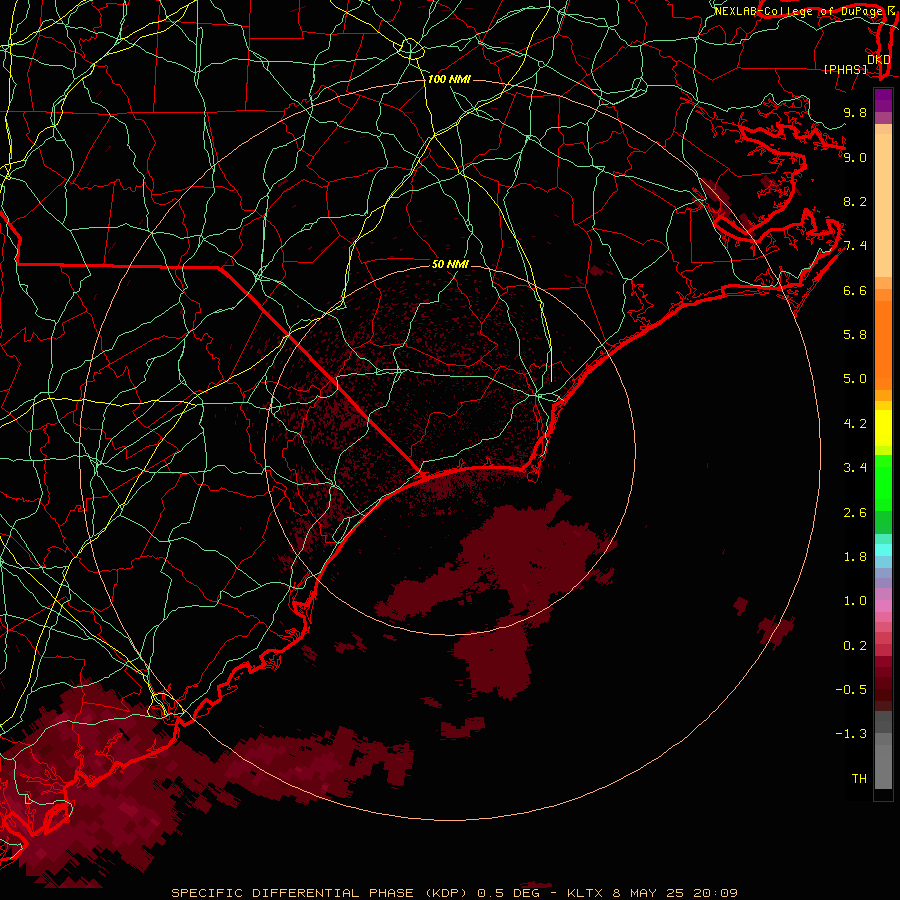Click the 9.0 value on color scale
900x900 pixels.
pos(855,157)
